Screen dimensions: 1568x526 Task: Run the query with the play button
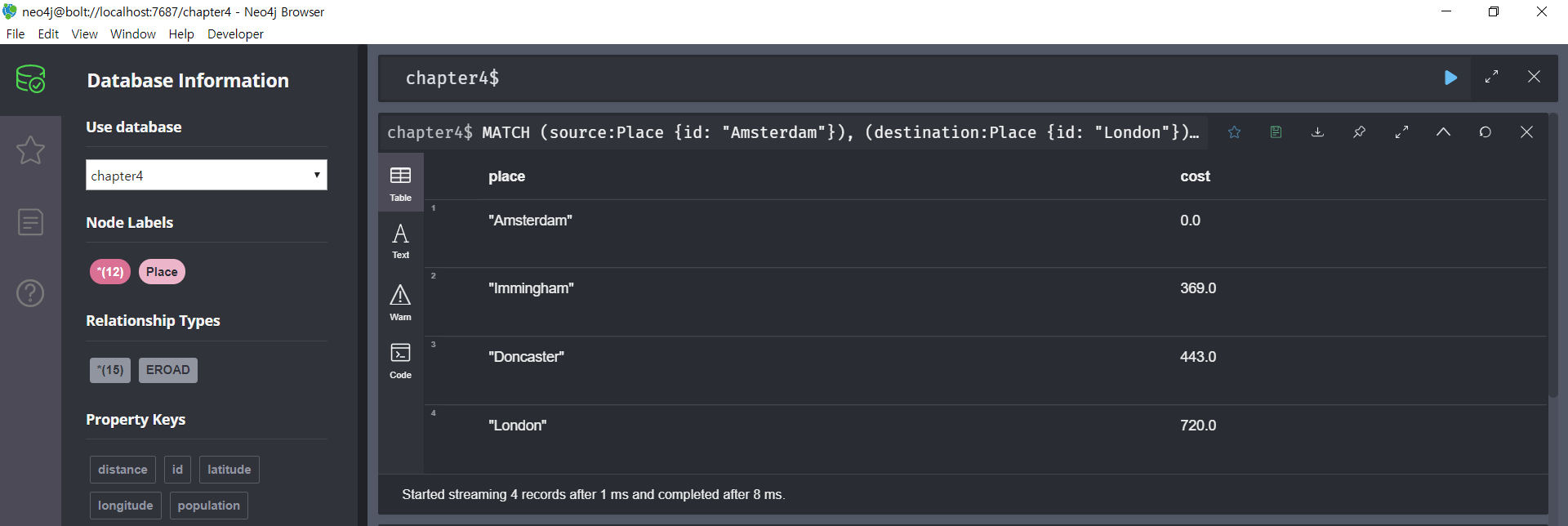point(1450,78)
